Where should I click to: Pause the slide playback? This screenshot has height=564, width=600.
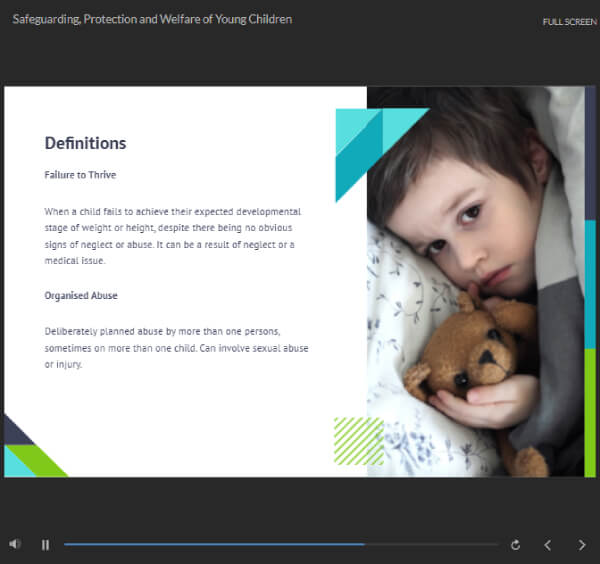(45, 545)
